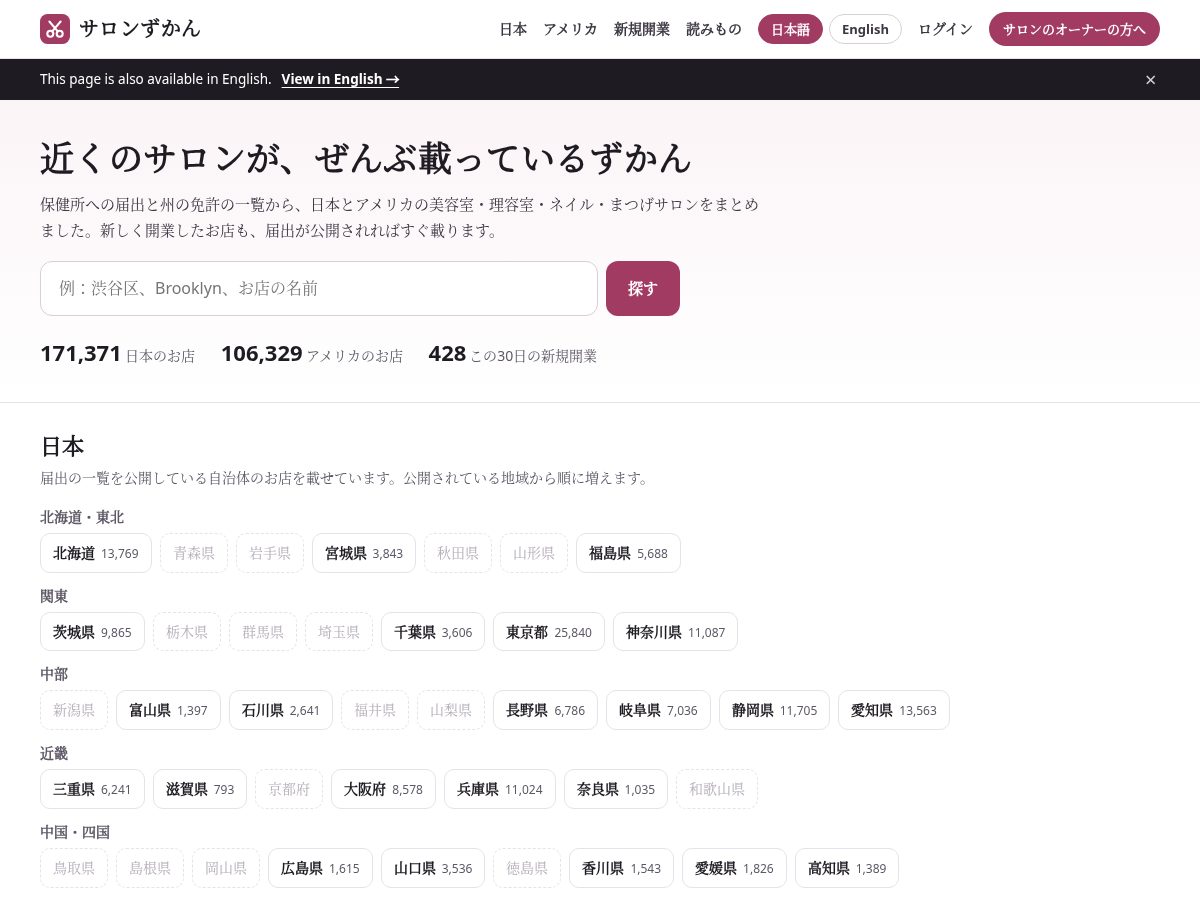Switch language to English
Viewport: 1200px width, 900px height.
click(865, 29)
